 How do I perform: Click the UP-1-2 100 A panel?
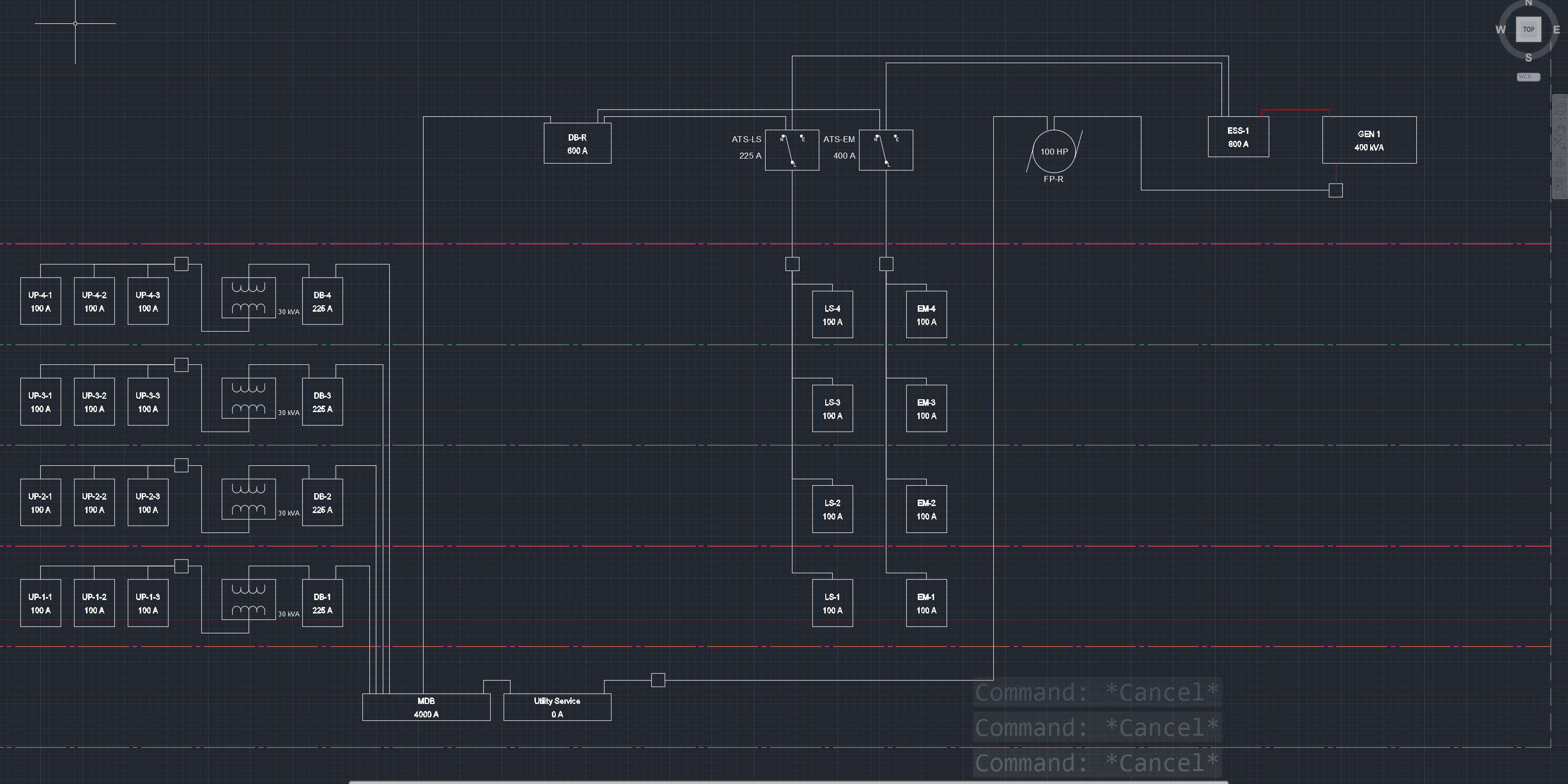(x=94, y=603)
